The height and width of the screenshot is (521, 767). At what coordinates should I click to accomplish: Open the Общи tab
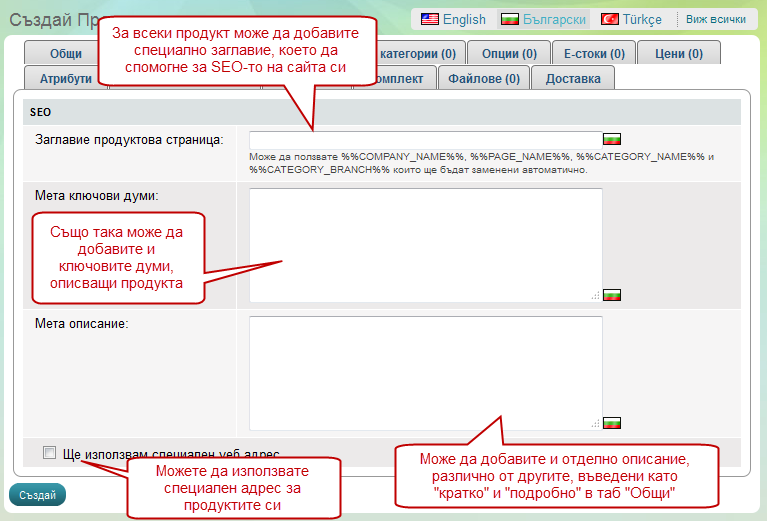tap(66, 54)
